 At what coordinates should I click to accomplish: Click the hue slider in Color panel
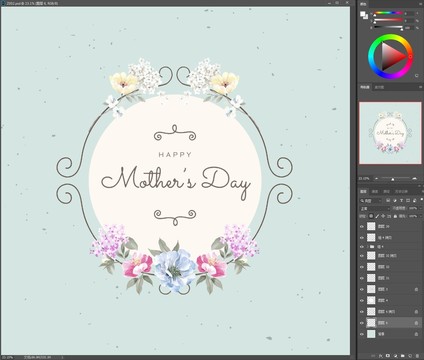tap(388, 13)
